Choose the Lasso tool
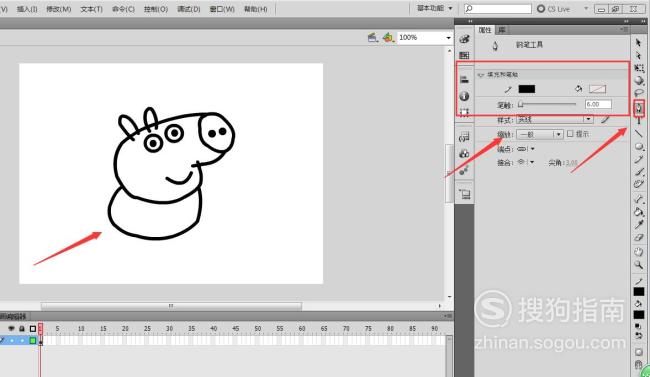Screen dimensions: 650x377 point(639,93)
